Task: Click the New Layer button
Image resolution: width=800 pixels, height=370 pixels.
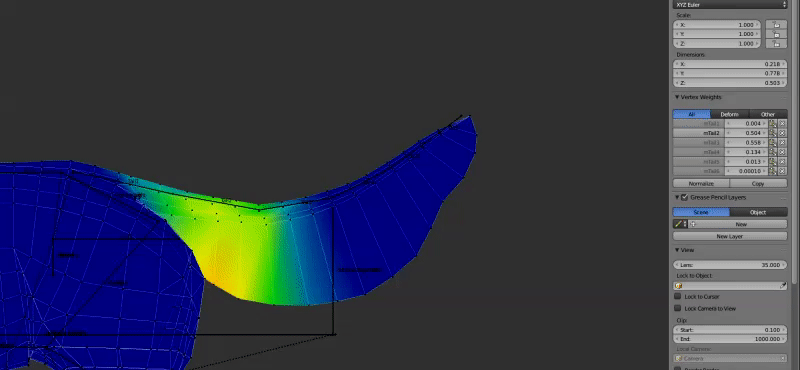Action: (x=730, y=236)
